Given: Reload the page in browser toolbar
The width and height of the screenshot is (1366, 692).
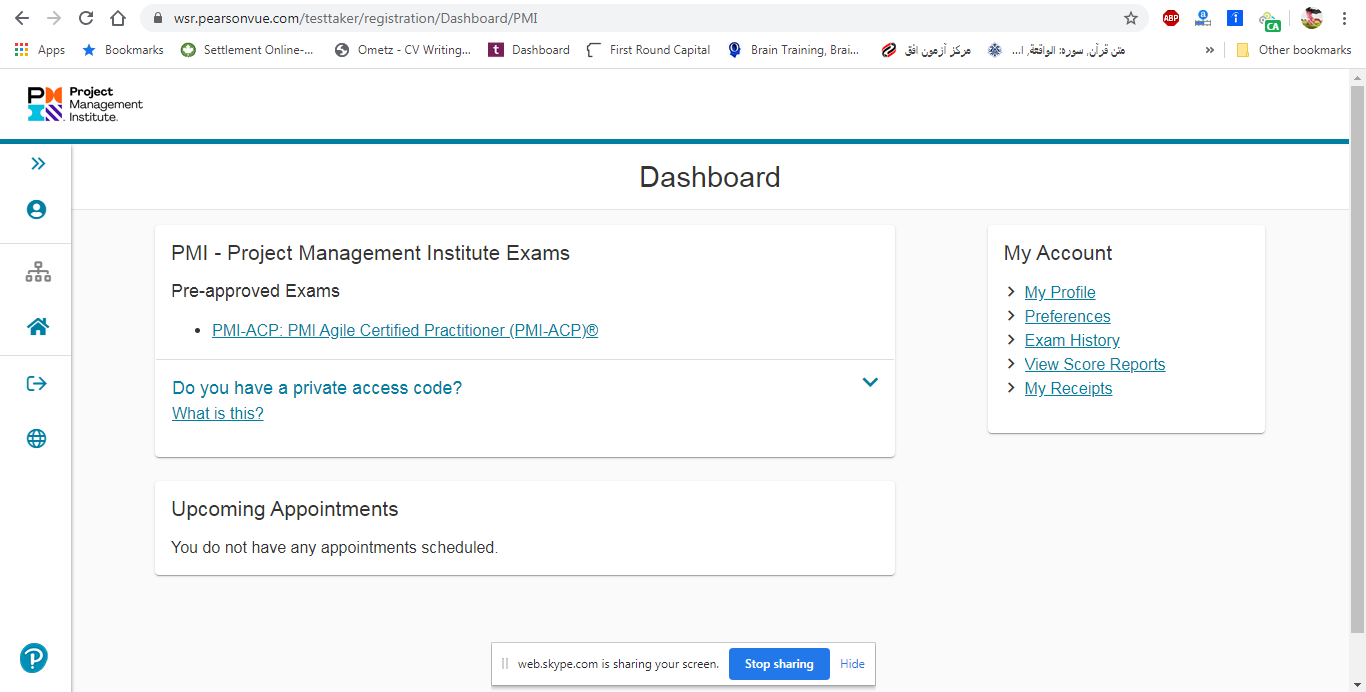Looking at the screenshot, I should pos(86,18).
